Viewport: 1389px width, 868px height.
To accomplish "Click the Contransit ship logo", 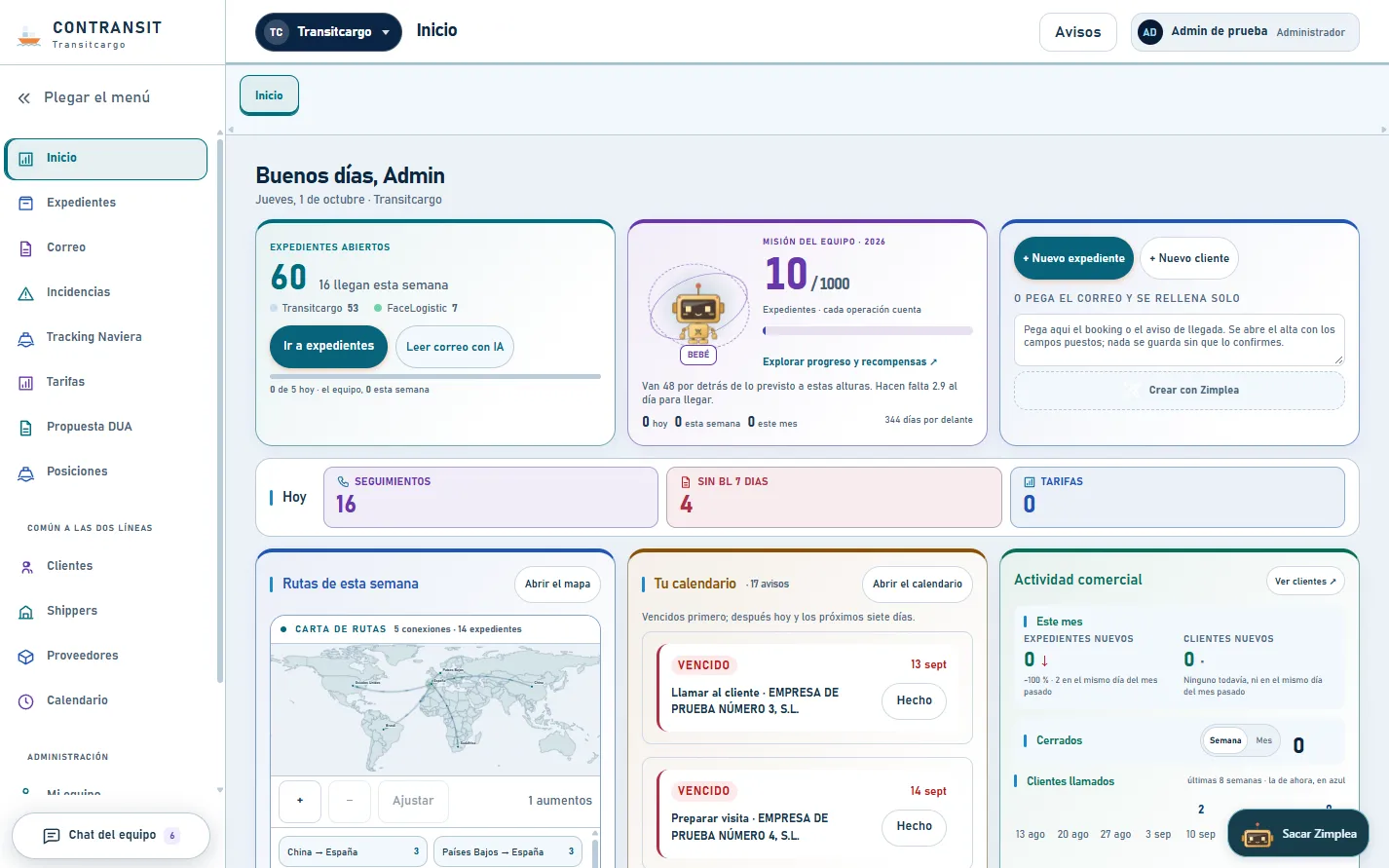I will click(x=29, y=35).
